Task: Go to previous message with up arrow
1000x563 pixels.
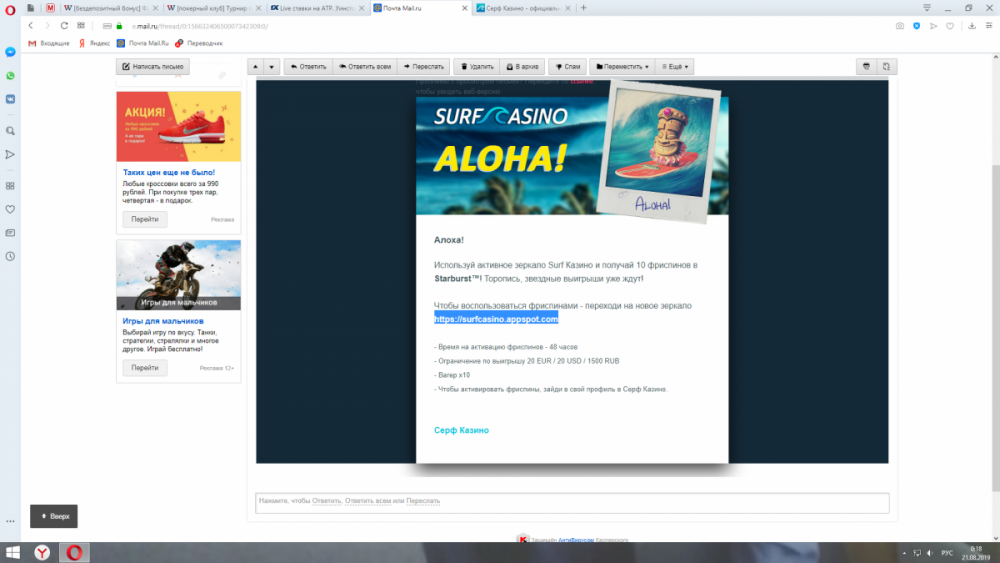Action: [255, 67]
